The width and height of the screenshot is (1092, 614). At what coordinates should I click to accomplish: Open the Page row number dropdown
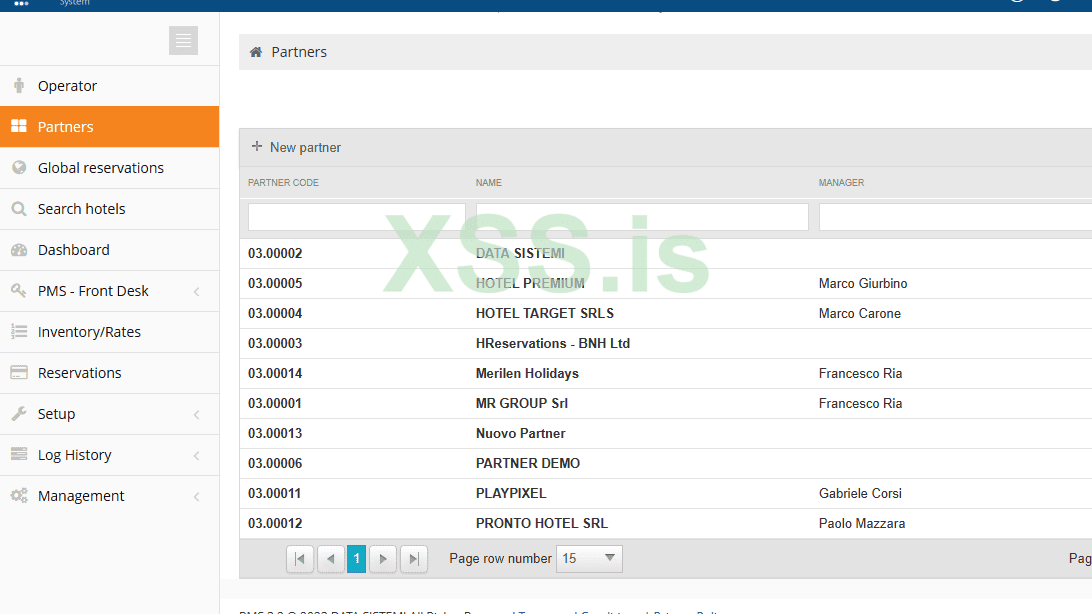pyautogui.click(x=589, y=558)
